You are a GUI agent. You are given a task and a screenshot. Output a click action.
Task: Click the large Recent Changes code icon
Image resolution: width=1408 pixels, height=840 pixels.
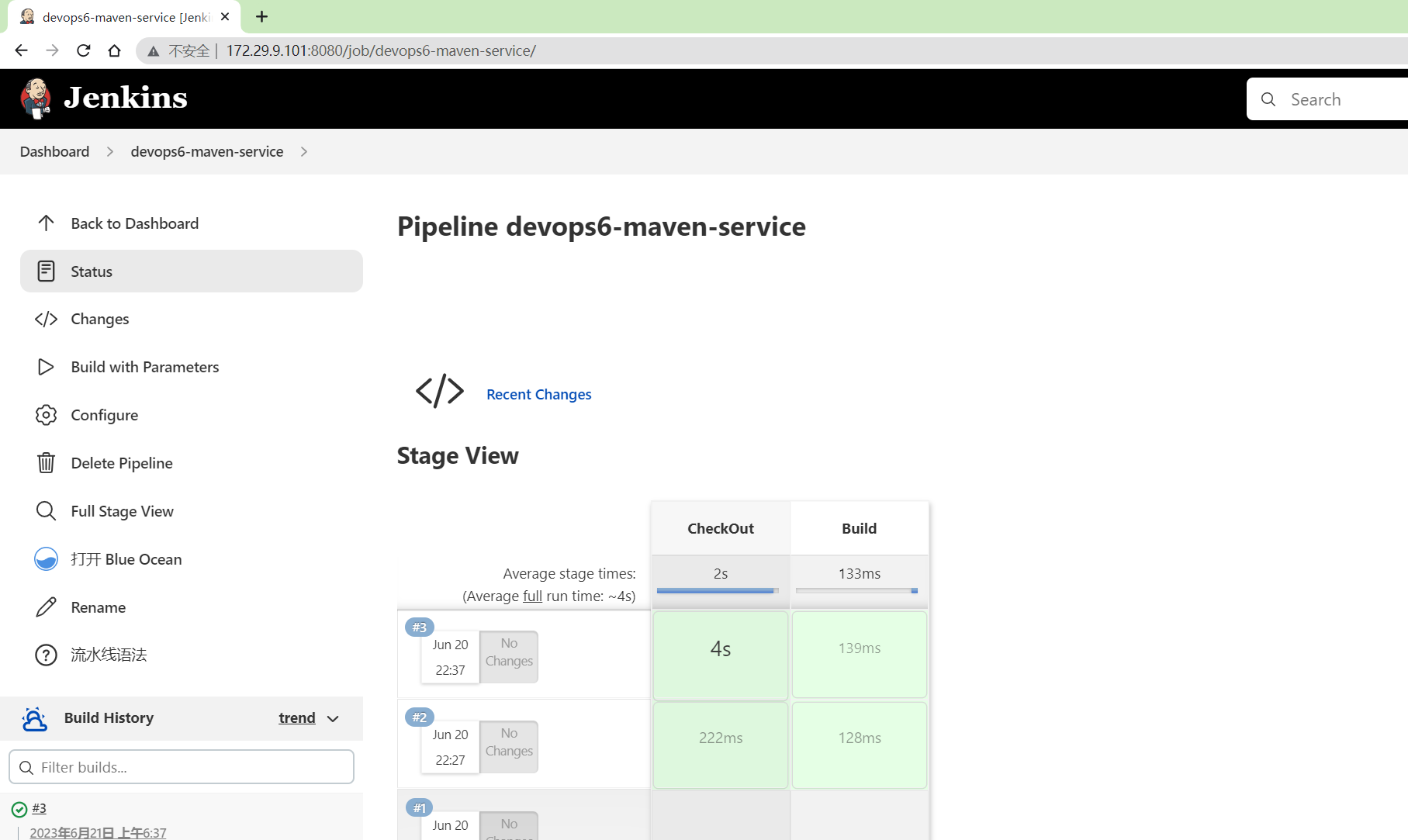click(x=440, y=391)
